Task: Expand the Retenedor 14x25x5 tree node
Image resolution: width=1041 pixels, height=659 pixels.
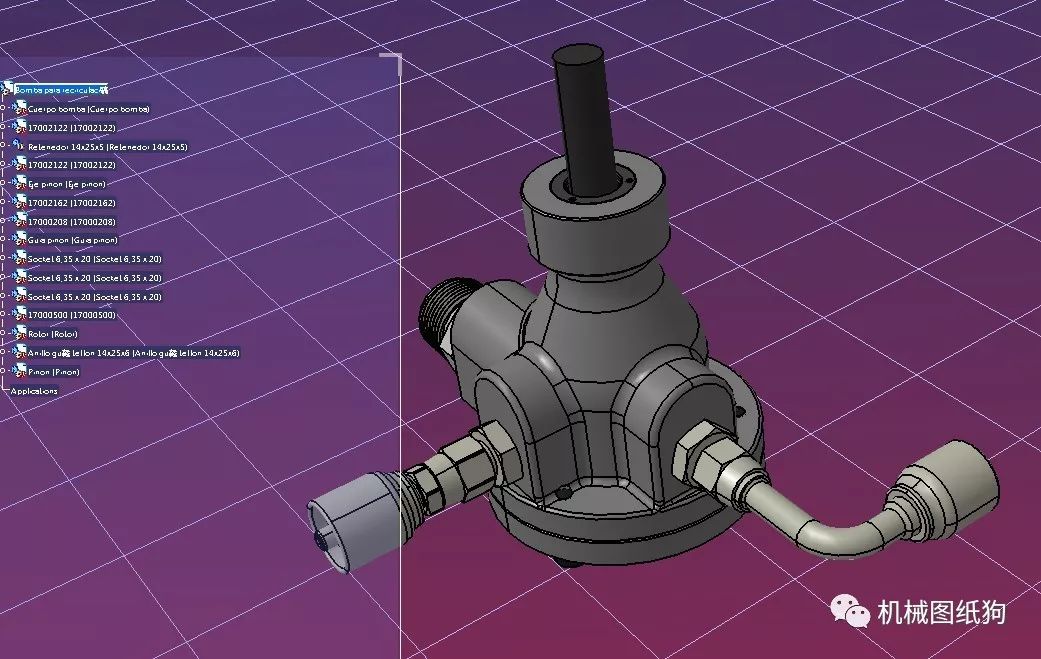Action: (x=3, y=145)
